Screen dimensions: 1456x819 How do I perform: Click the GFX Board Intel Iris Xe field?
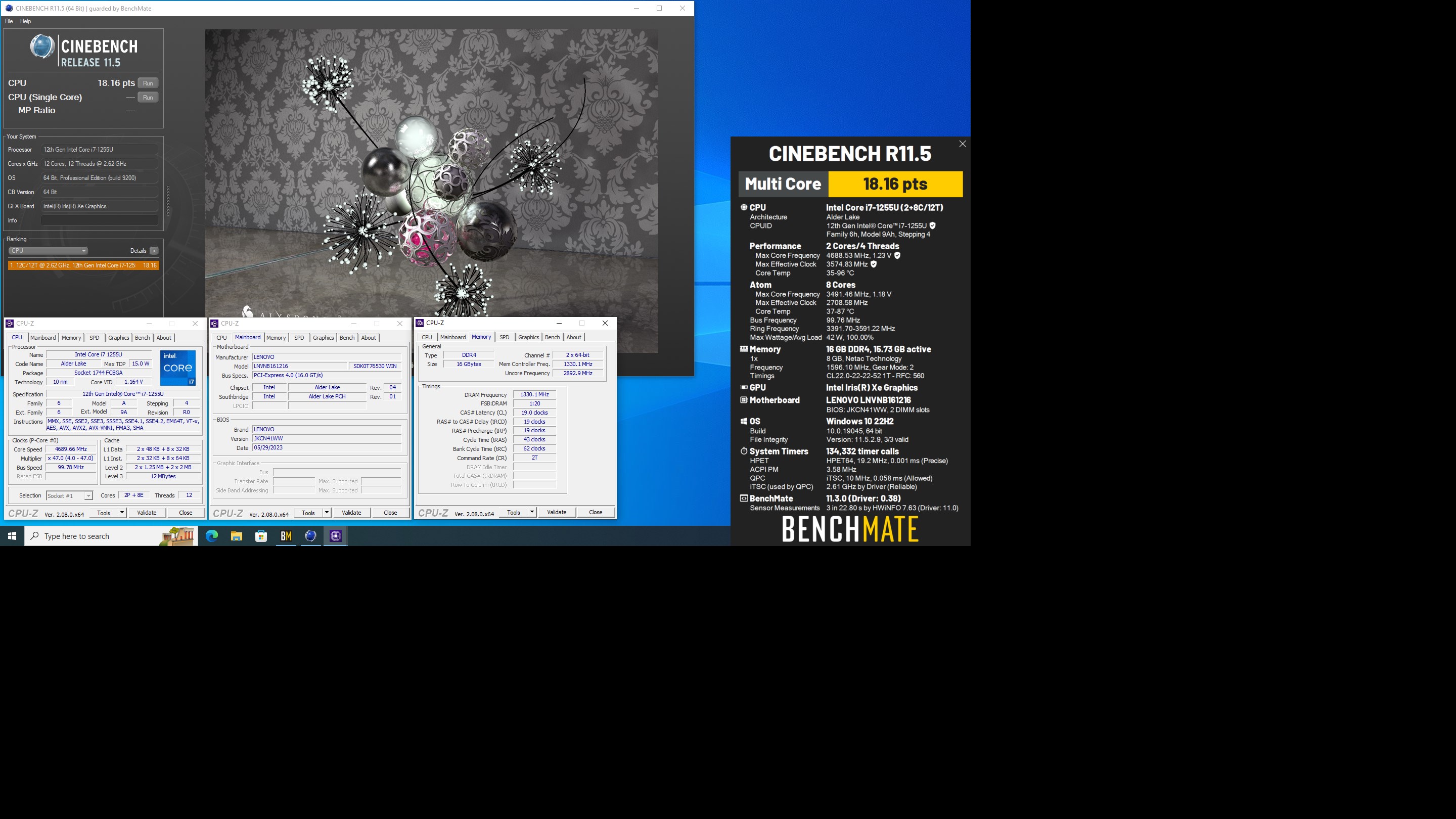click(99, 206)
